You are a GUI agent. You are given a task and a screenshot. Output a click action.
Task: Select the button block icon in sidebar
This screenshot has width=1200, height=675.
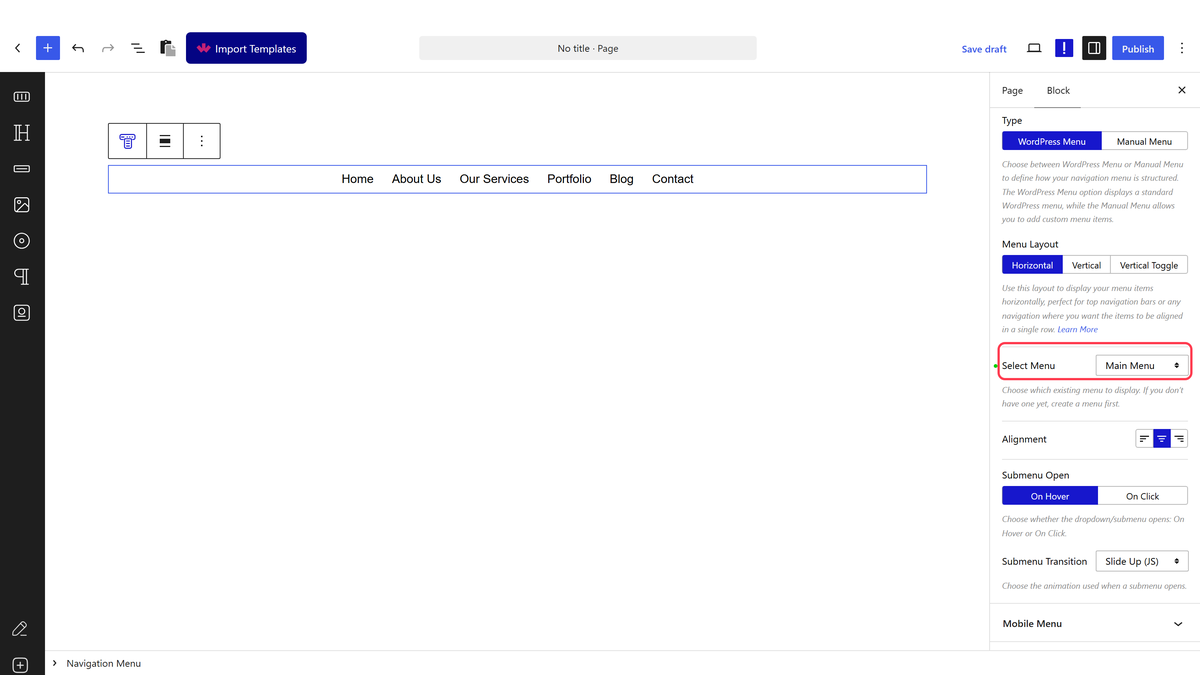click(22, 169)
